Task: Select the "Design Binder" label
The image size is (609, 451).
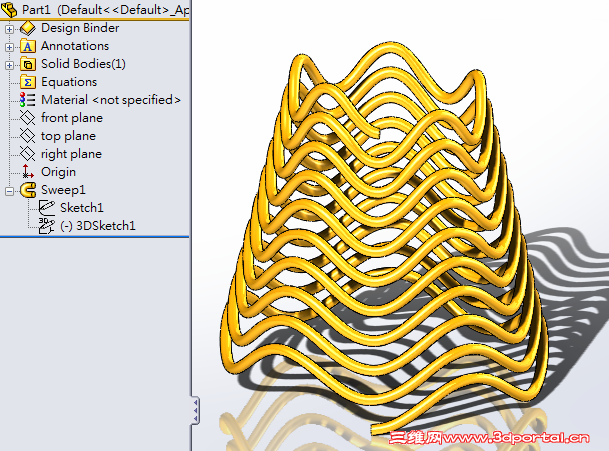Action: point(80,28)
